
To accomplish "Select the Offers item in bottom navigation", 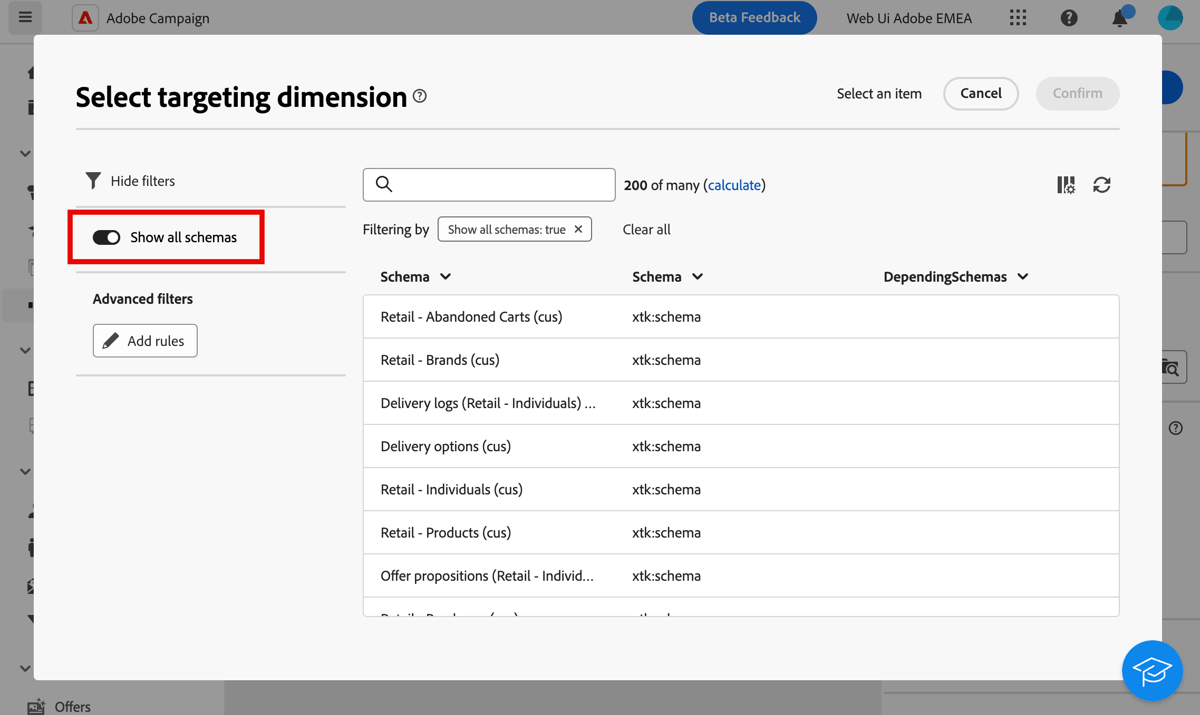I will coord(62,705).
